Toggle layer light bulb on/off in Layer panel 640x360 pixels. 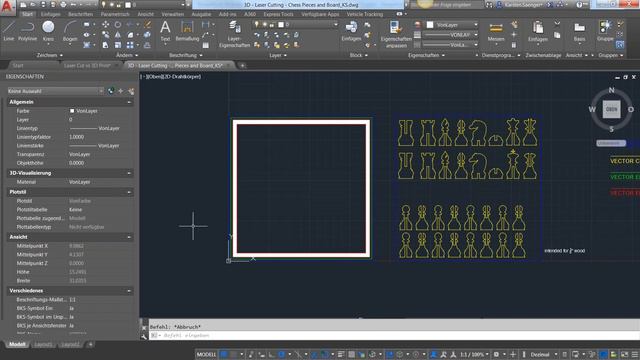coord(256,24)
